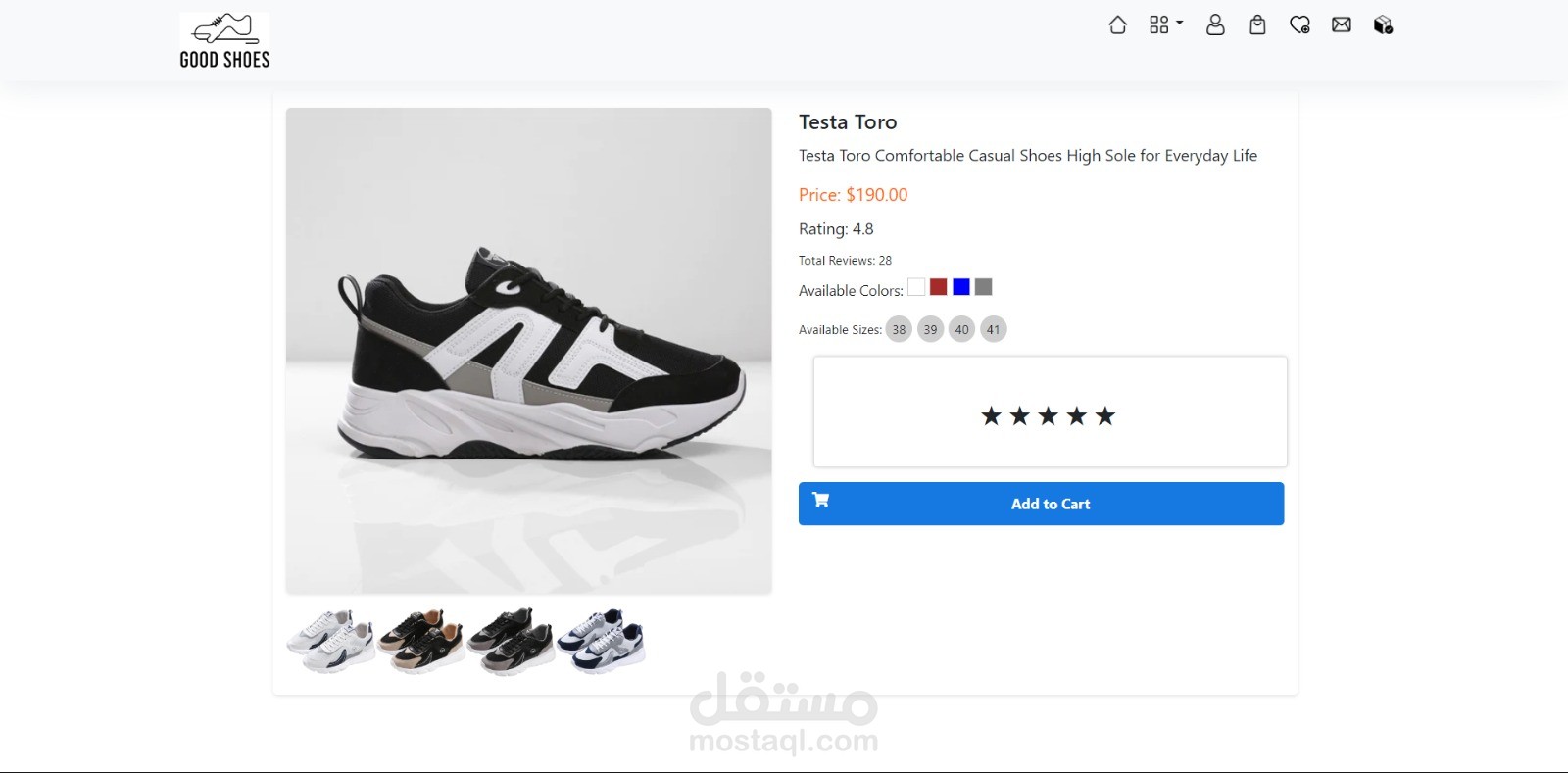The image size is (1568, 773).
Task: View the black and tan sneakers thumbnail
Action: pyautogui.click(x=421, y=641)
